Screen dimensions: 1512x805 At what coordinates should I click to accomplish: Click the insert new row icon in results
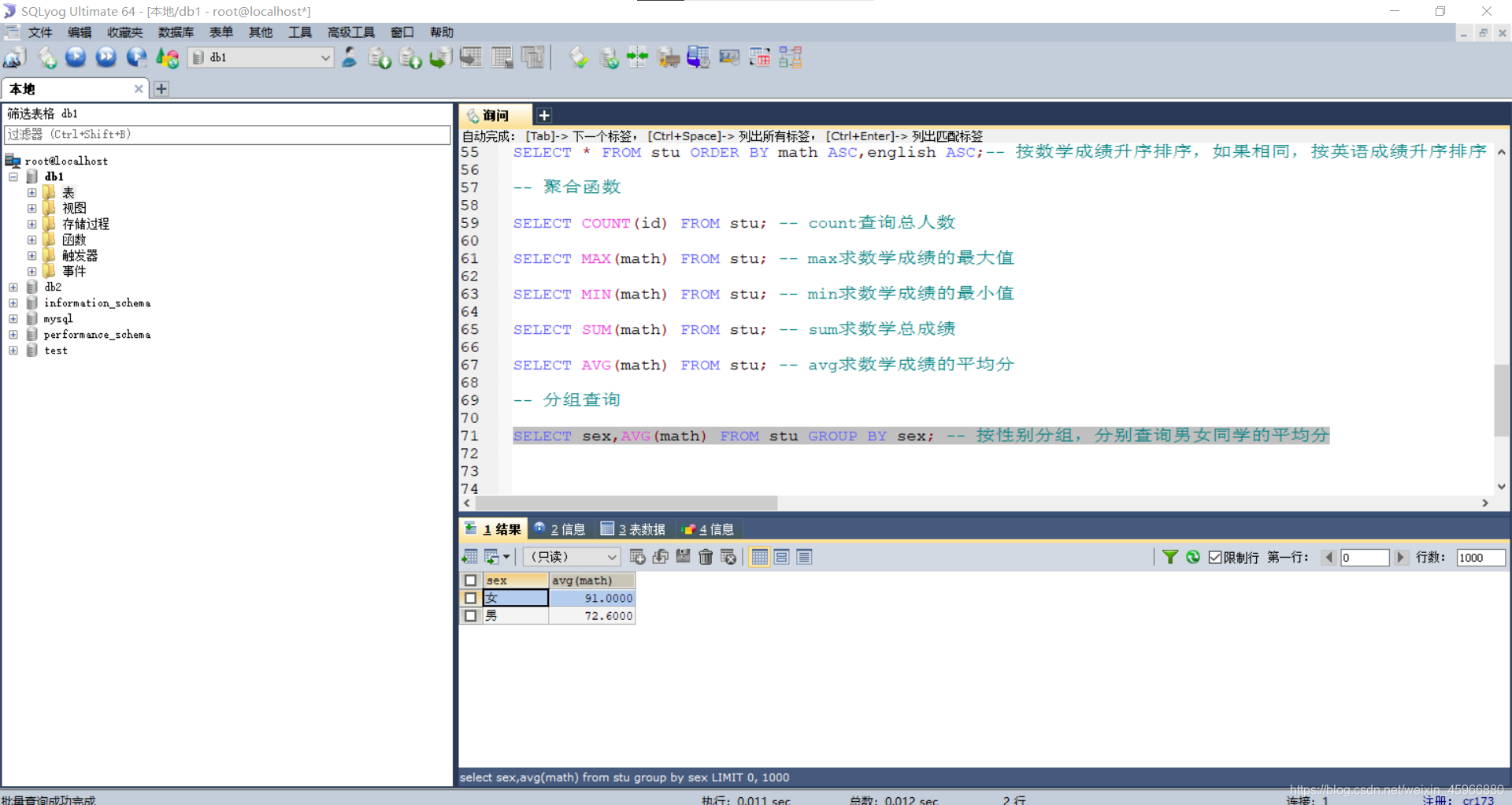click(x=638, y=557)
